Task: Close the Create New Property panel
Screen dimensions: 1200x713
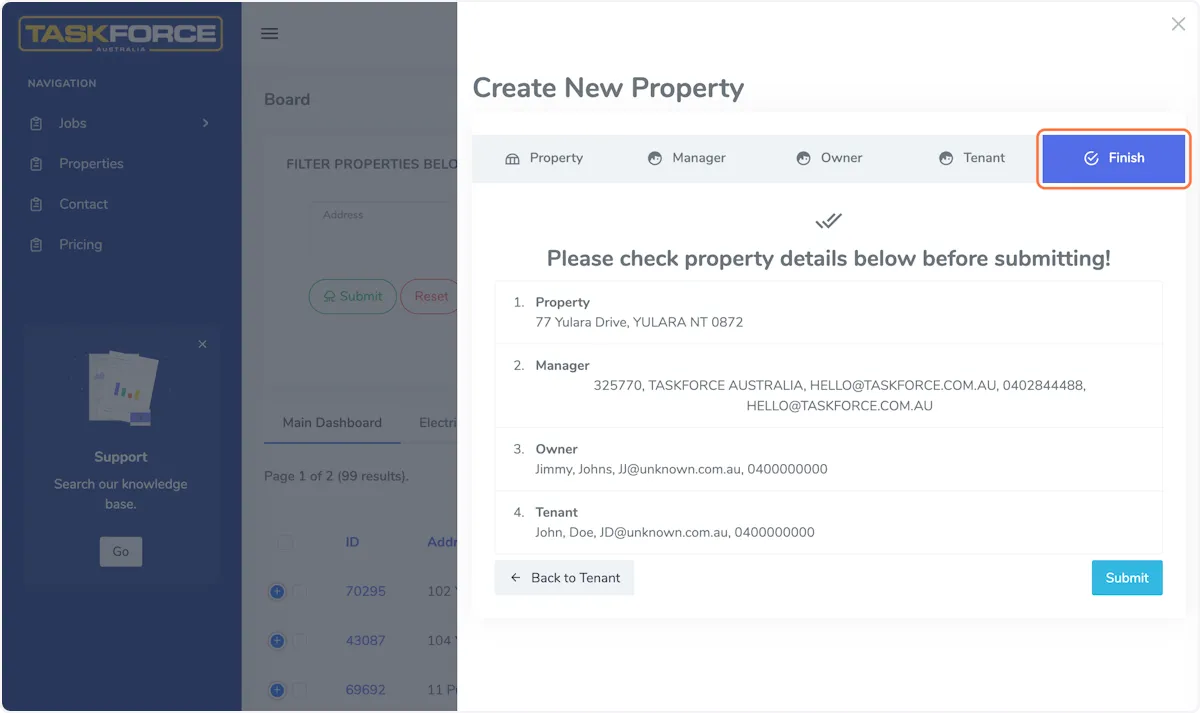Action: 1178,24
